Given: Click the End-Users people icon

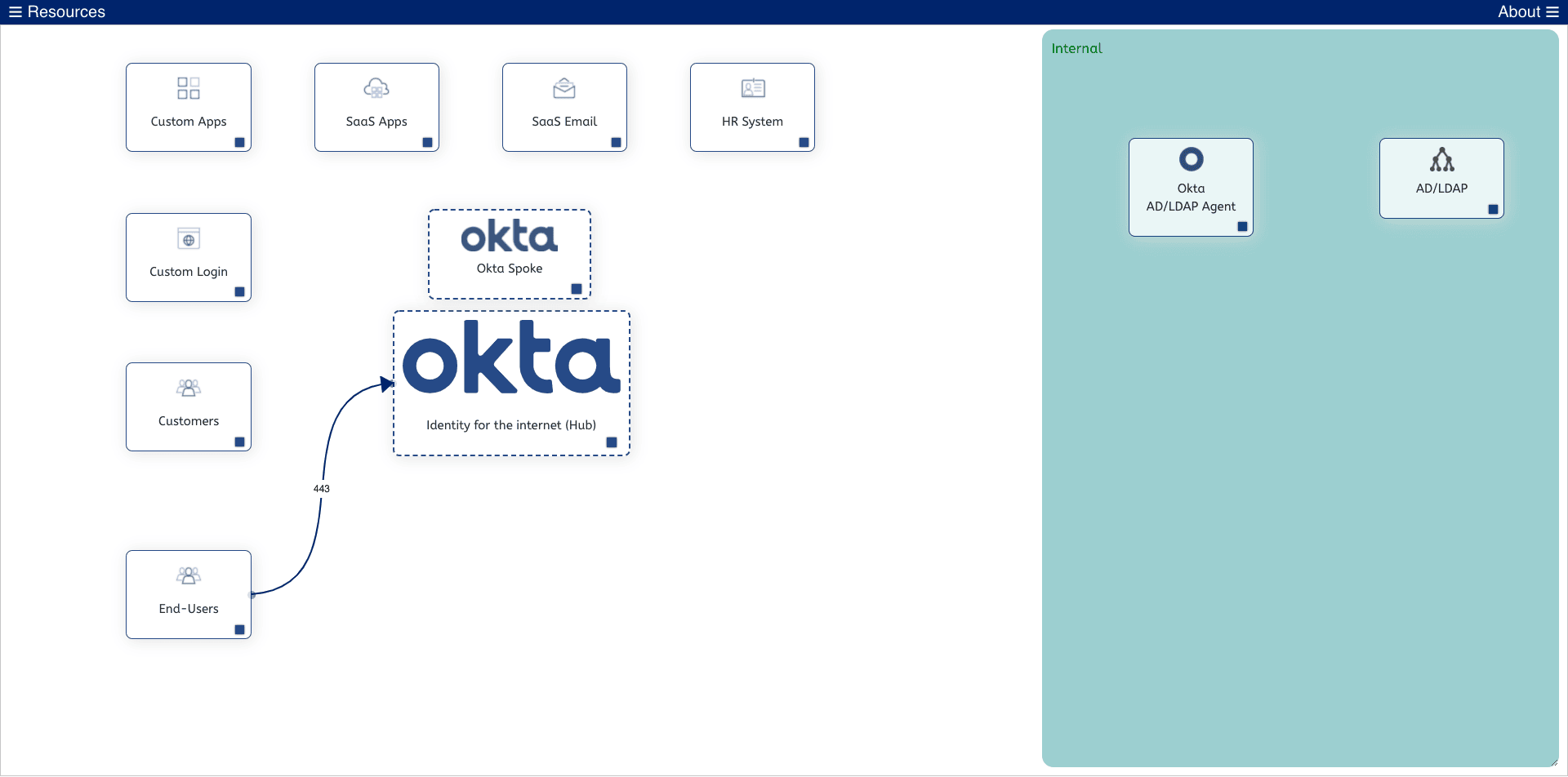Looking at the screenshot, I should tap(189, 575).
